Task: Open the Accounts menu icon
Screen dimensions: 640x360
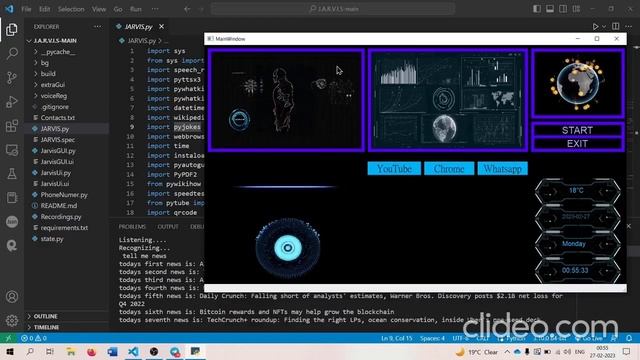Action: tap(12, 297)
